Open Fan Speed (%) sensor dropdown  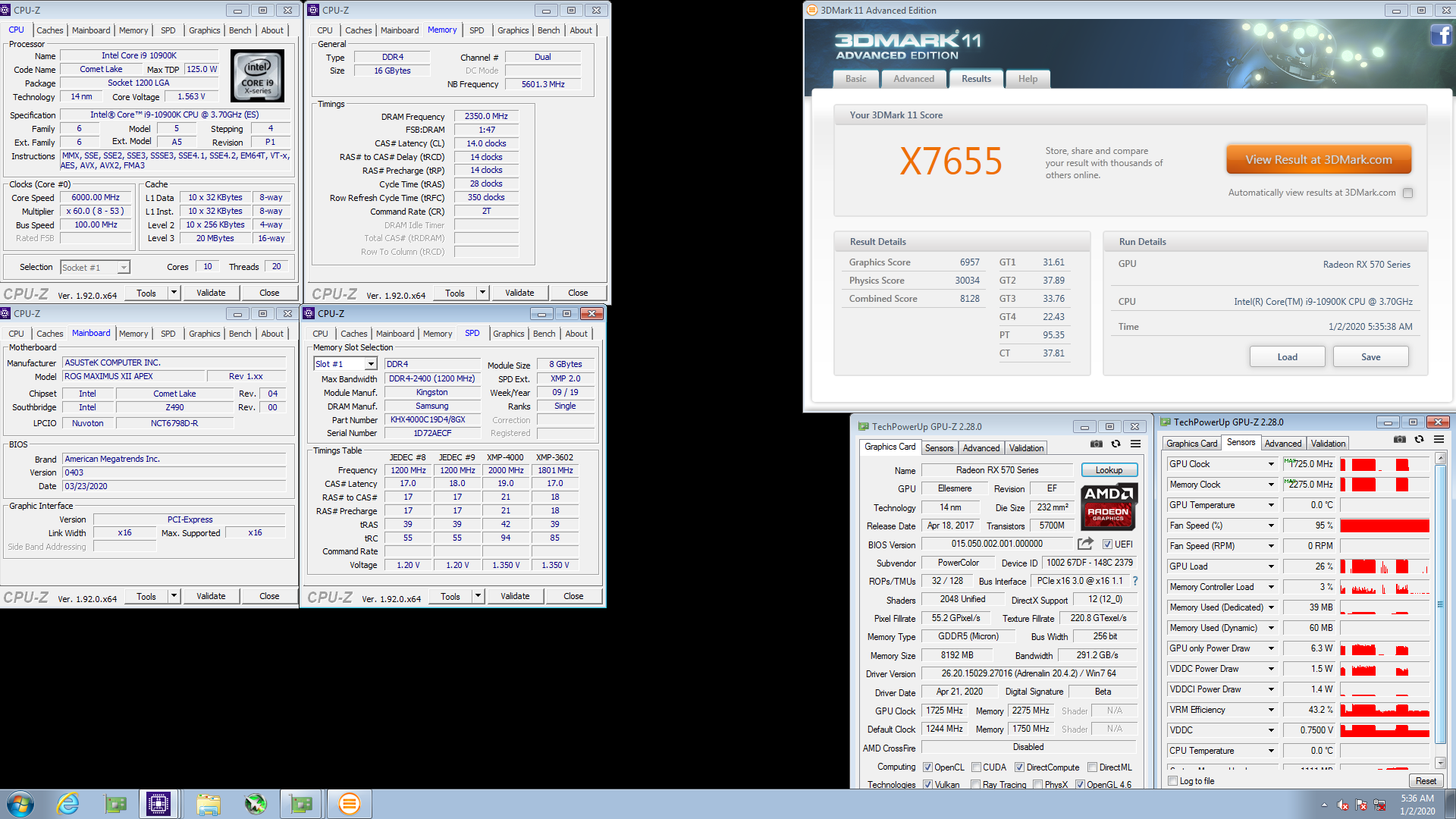coord(1271,526)
